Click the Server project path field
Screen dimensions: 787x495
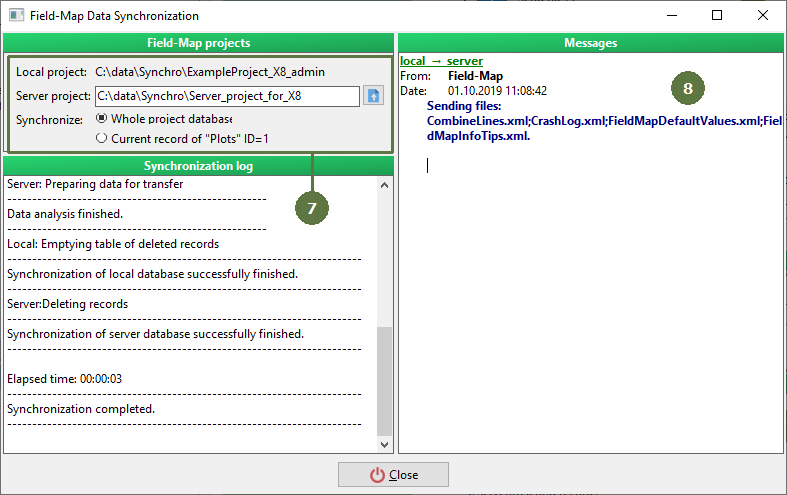pyautogui.click(x=226, y=97)
